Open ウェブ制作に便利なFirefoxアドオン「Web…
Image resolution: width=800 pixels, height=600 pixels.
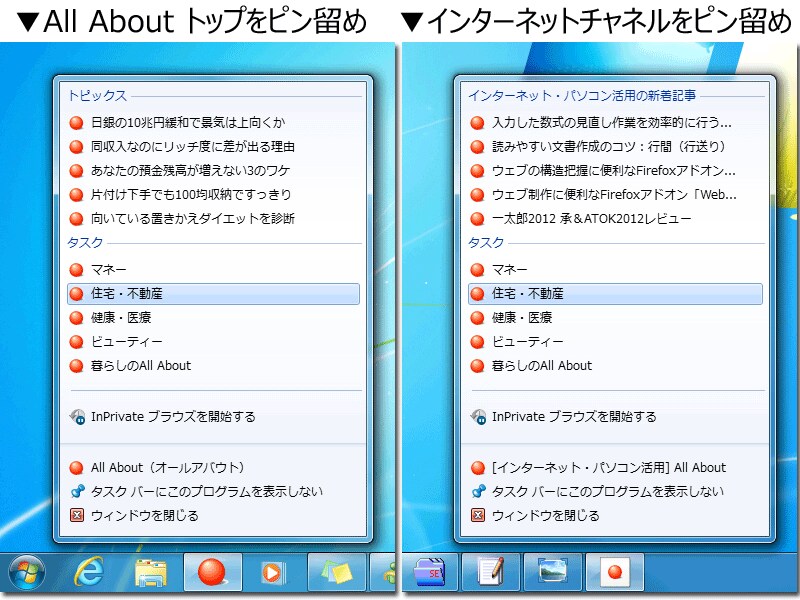[615, 194]
